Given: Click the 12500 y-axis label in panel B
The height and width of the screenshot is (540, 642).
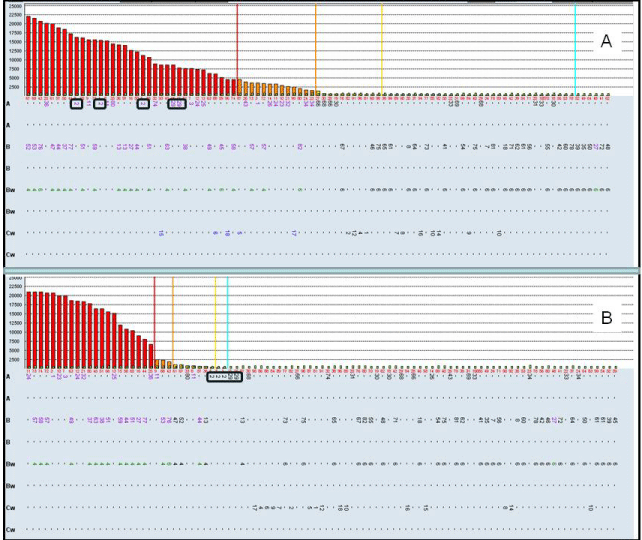Looking at the screenshot, I should coord(15,323).
